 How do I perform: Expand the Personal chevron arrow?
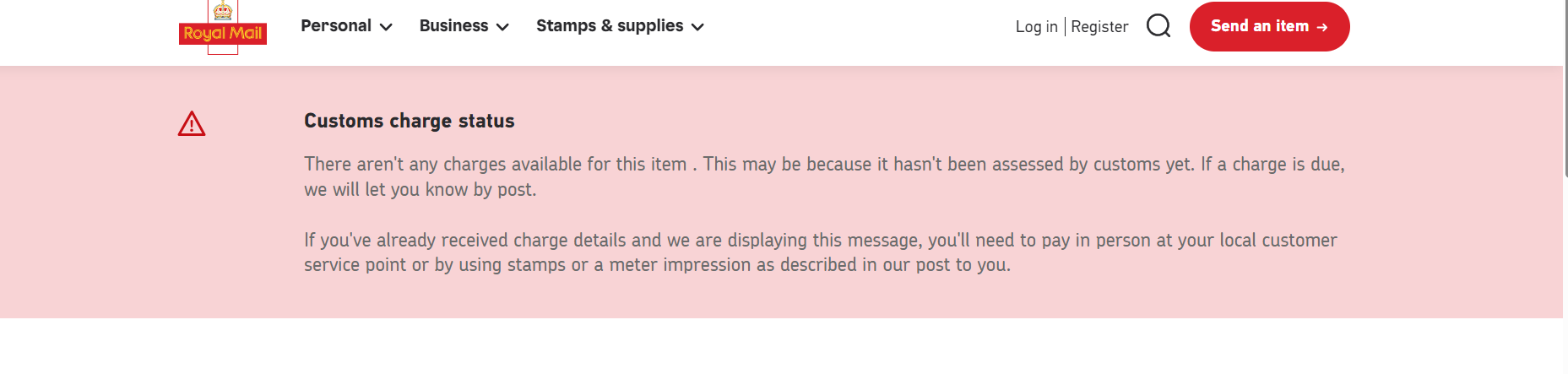pos(386,27)
